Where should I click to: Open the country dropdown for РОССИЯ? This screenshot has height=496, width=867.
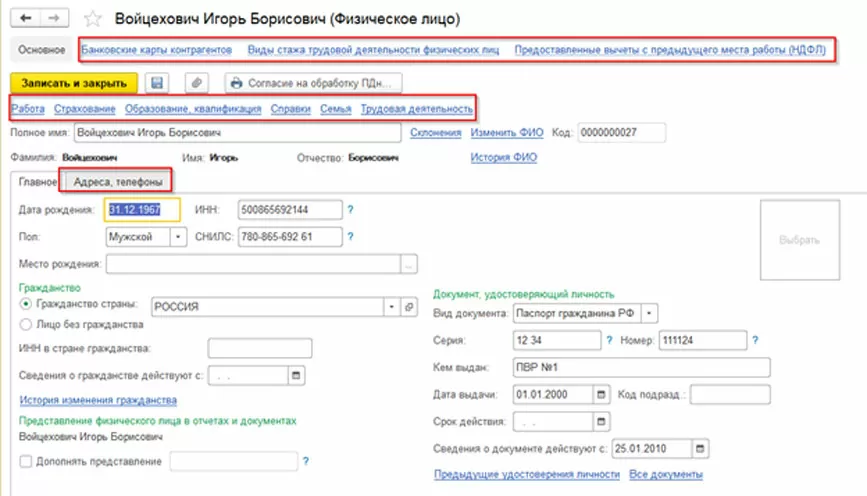pyautogui.click(x=392, y=307)
